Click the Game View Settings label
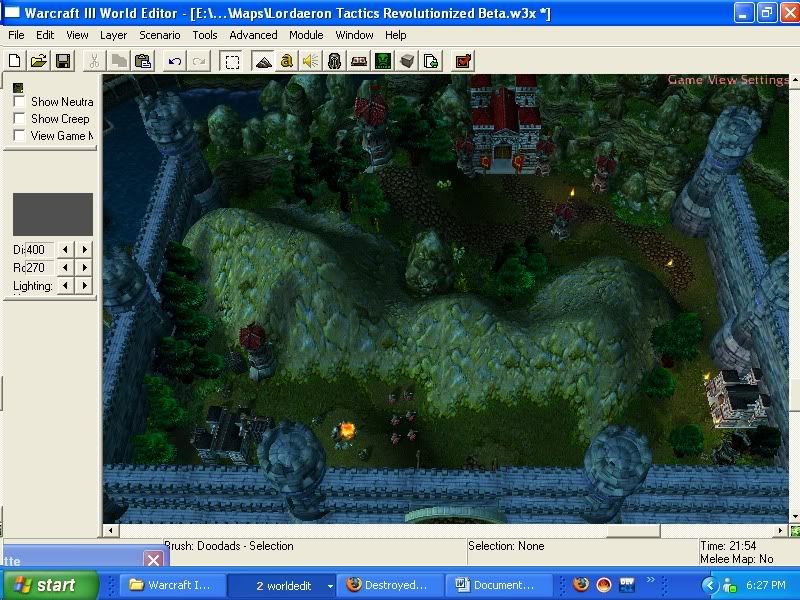 728,80
